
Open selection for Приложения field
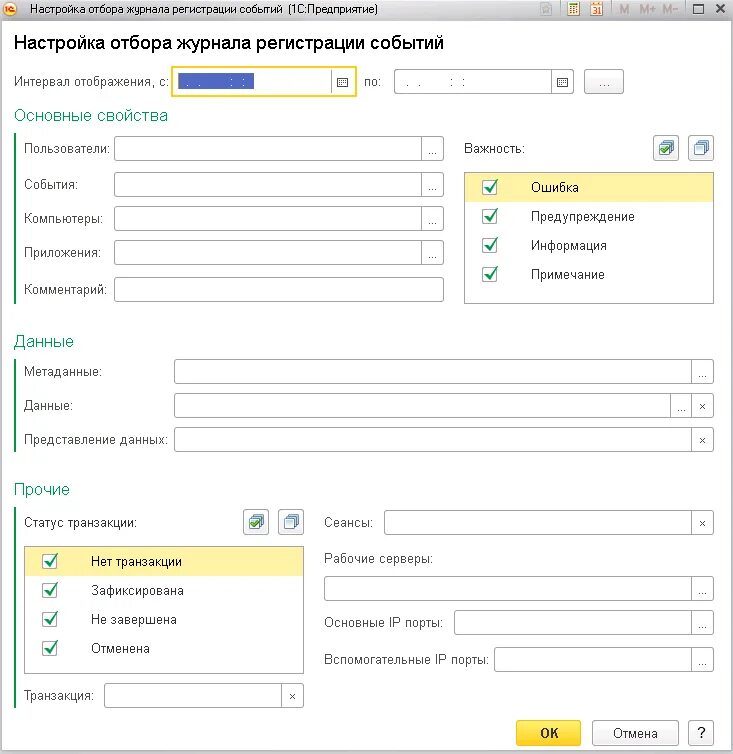point(432,252)
